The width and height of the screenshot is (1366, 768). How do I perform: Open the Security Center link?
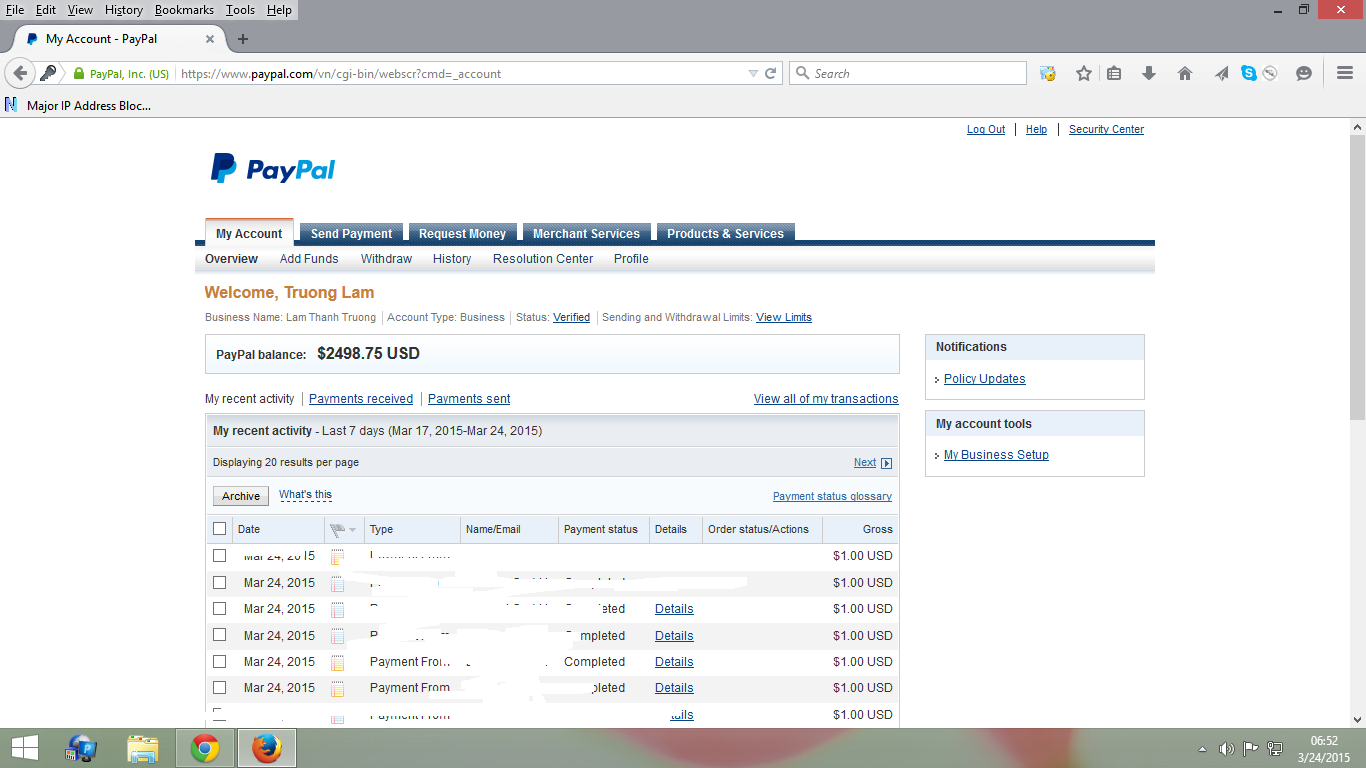[x=1106, y=130]
